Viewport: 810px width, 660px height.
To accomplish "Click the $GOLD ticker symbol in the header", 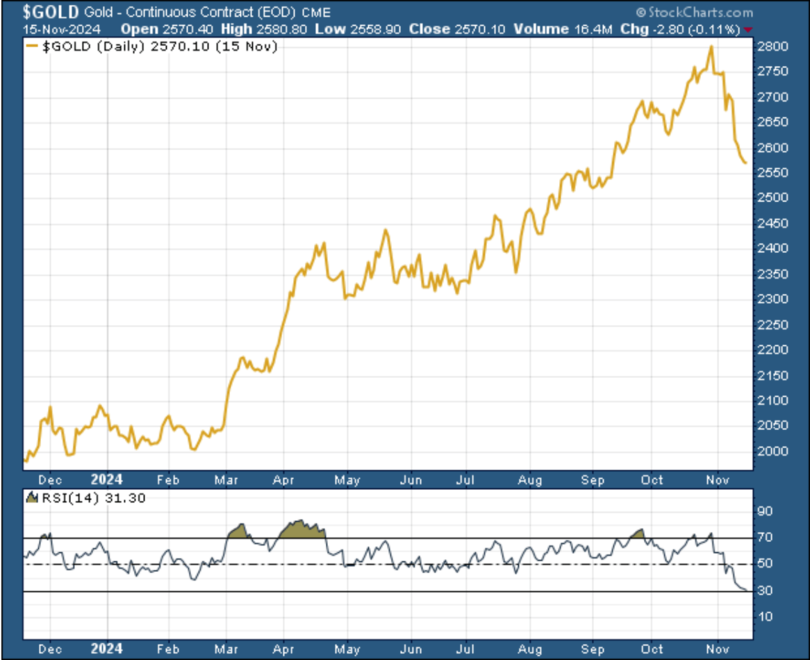I will pyautogui.click(x=51, y=11).
